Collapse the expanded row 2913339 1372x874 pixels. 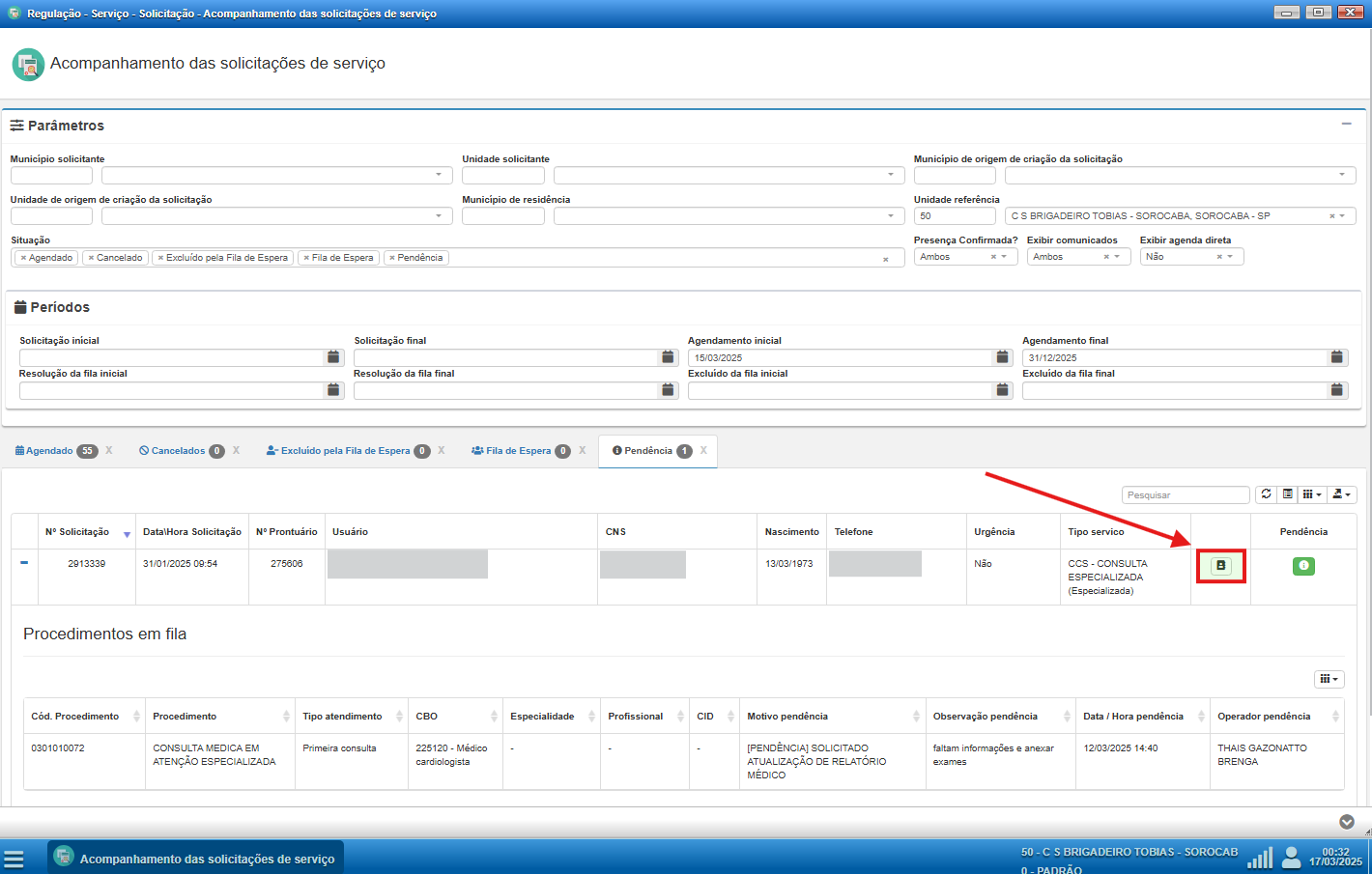[24, 563]
